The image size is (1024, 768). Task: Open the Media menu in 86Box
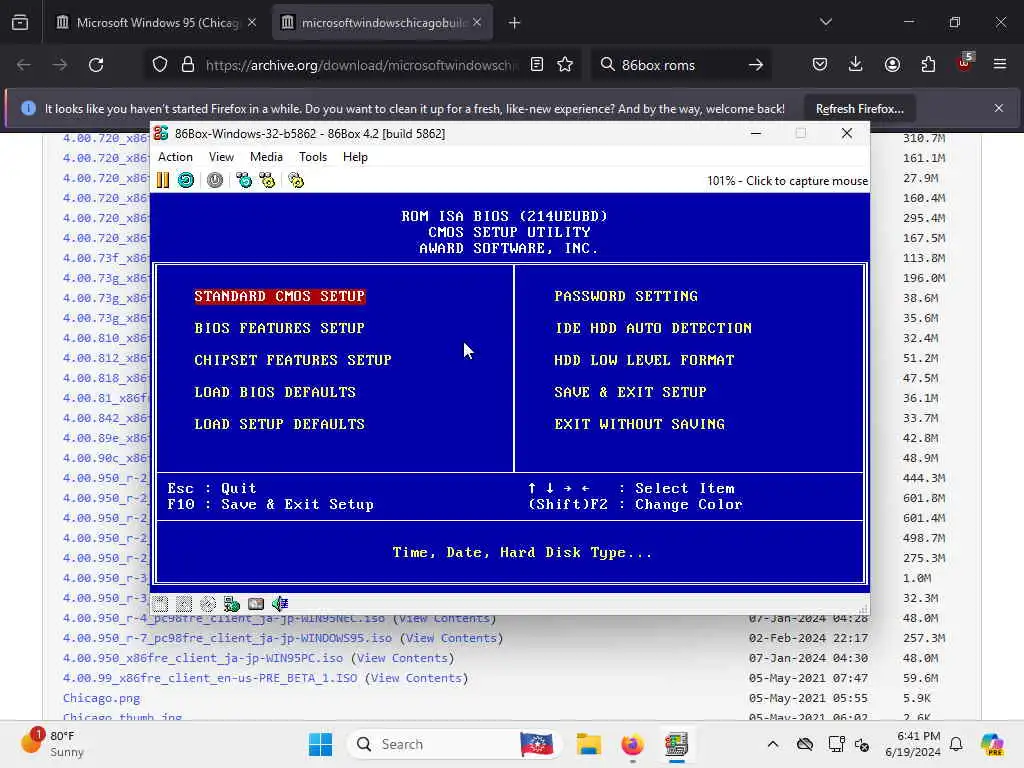(266, 157)
